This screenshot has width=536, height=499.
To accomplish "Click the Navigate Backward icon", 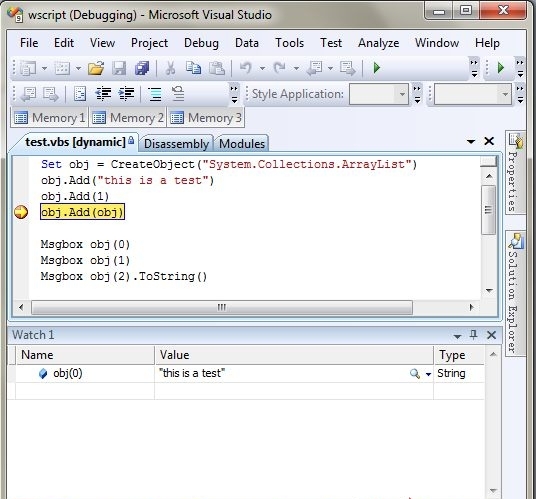I will (314, 68).
